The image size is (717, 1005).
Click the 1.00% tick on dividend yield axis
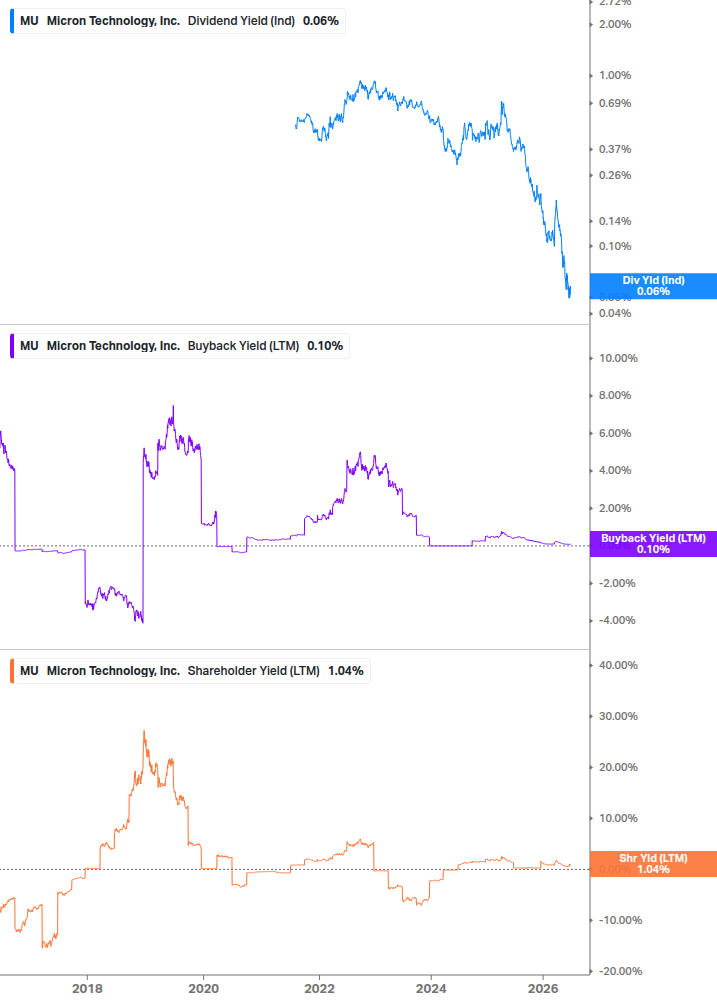coord(615,75)
